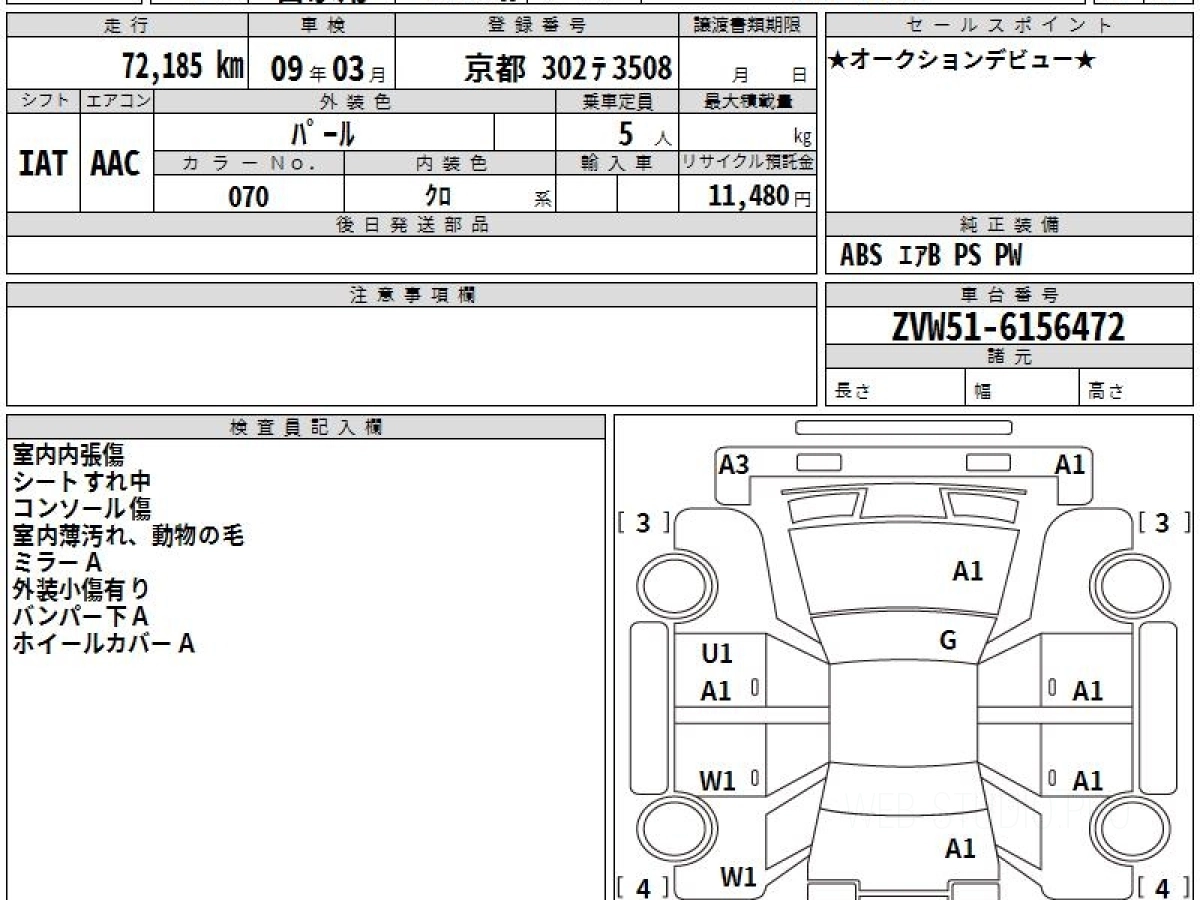Click the 後日発送部品 header bar
Screen dimensions: 1200x900
[x=411, y=225]
